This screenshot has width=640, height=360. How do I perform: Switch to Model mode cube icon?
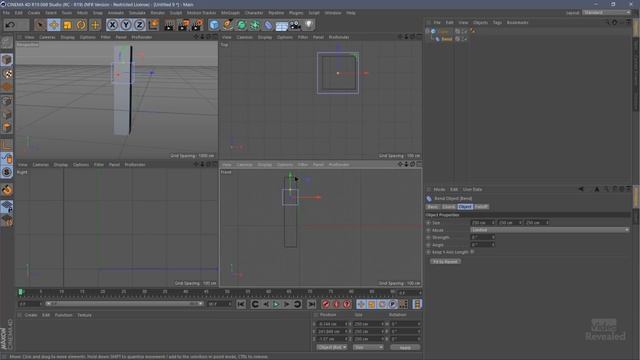click(x=7, y=60)
